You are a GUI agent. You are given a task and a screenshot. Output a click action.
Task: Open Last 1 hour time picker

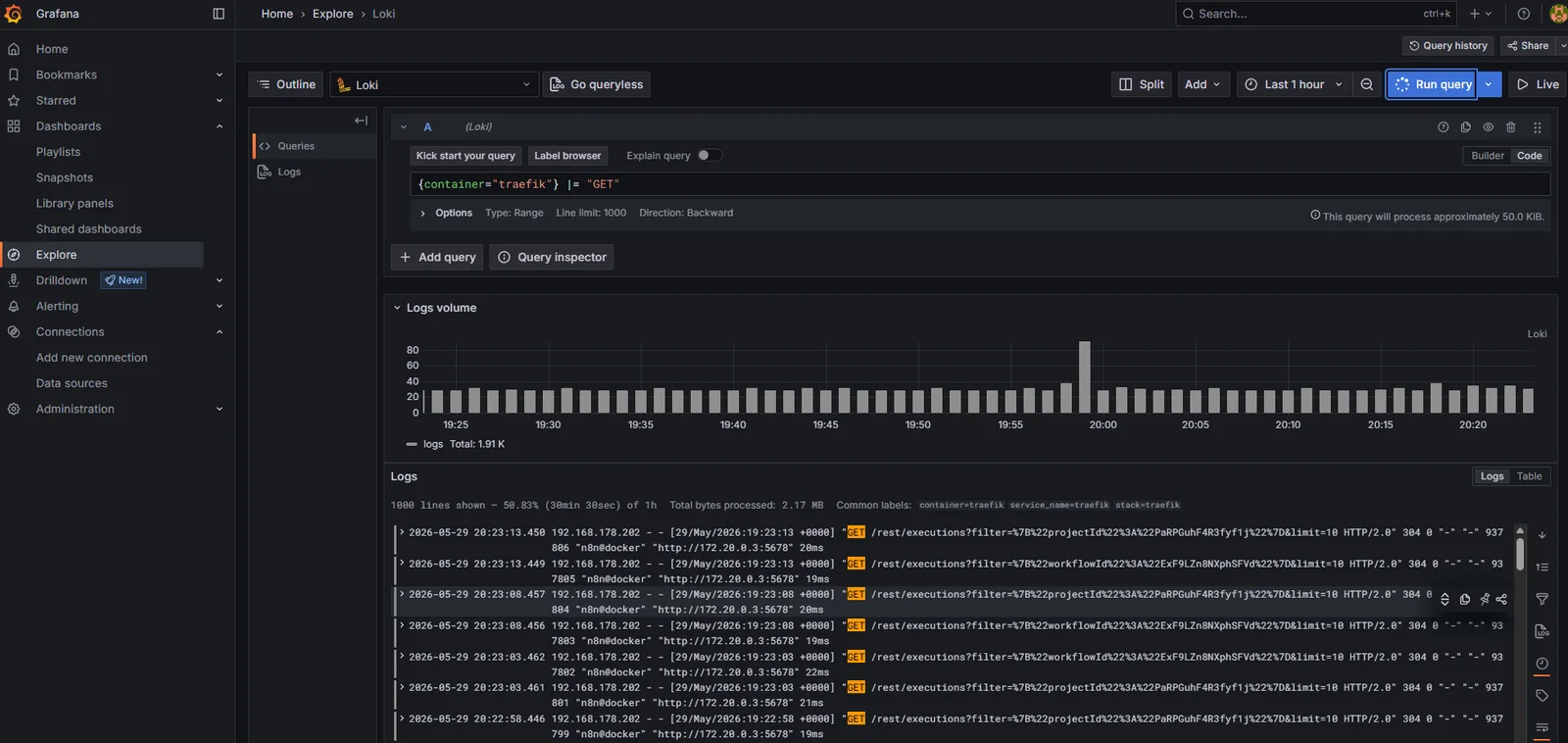coord(1294,84)
